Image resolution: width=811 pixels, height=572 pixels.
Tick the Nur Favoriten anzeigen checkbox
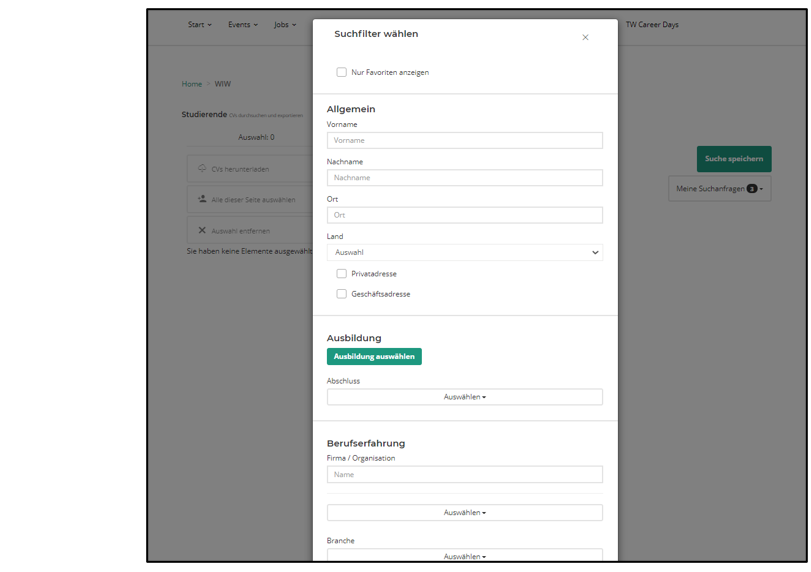[x=341, y=72]
